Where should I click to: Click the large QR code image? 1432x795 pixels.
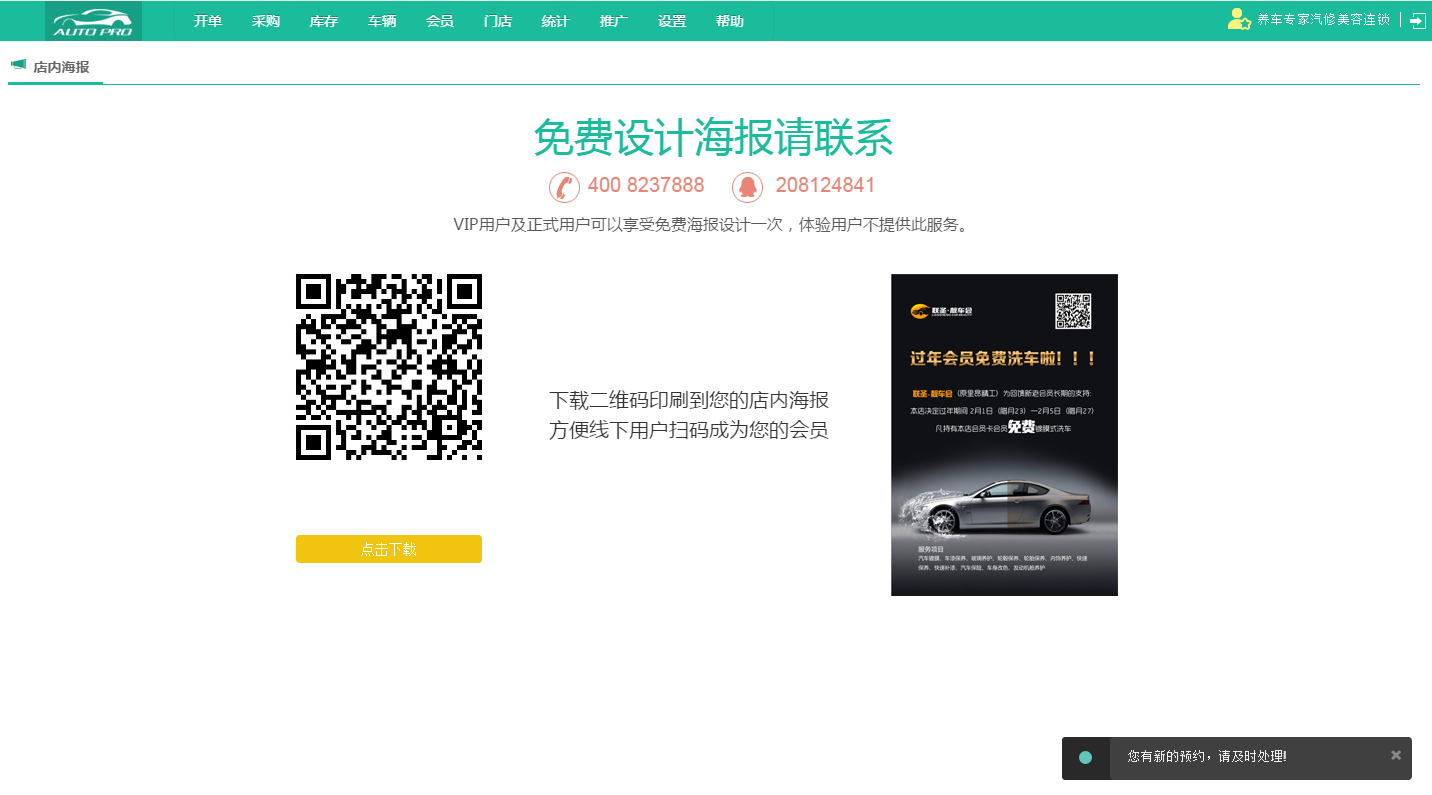pyautogui.click(x=389, y=367)
